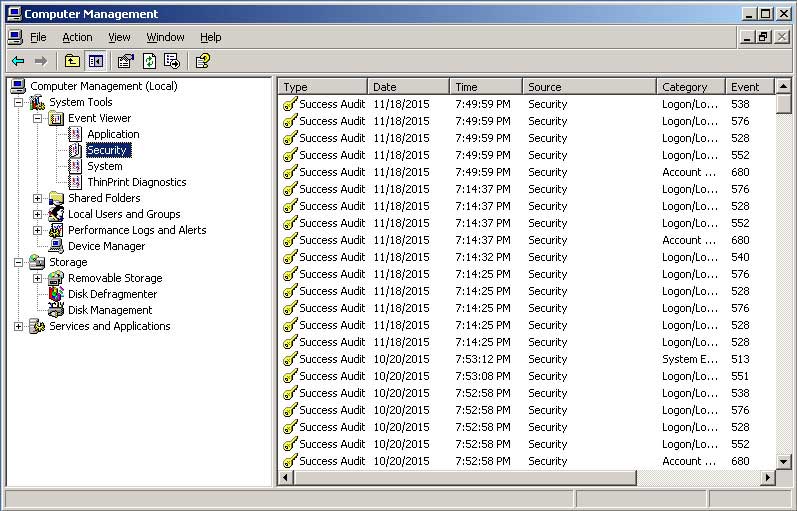This screenshot has height=511, width=797.
Task: Toggle the Show/Hide Console Tree button
Action: click(x=96, y=62)
